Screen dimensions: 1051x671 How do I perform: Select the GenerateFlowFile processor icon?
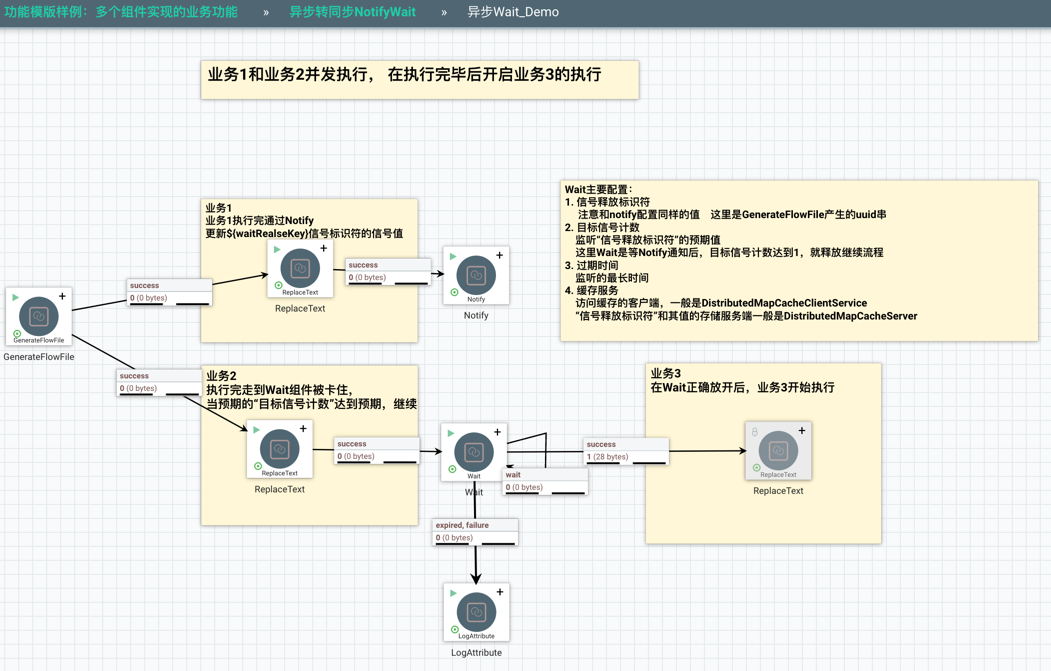click(38, 316)
